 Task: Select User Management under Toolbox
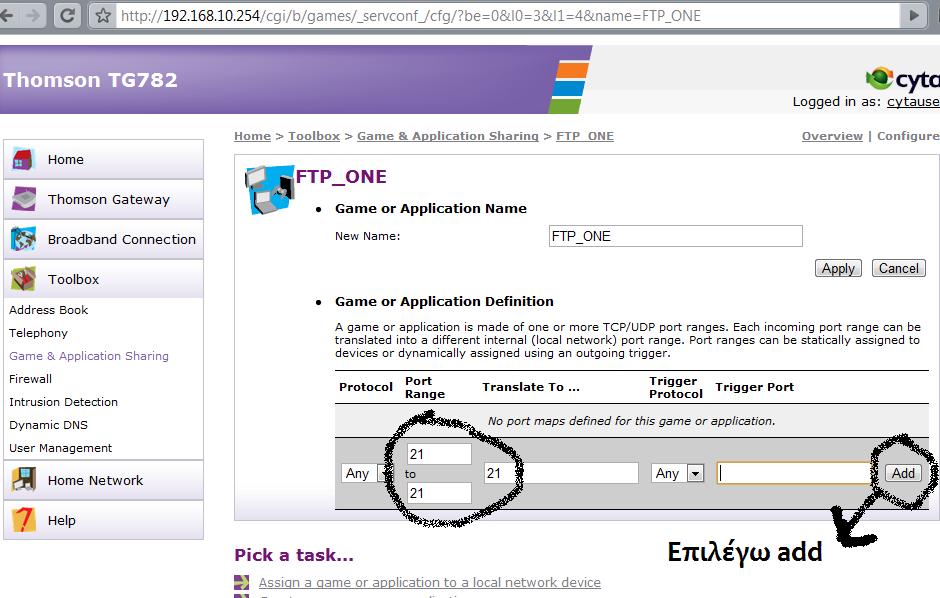click(x=61, y=448)
